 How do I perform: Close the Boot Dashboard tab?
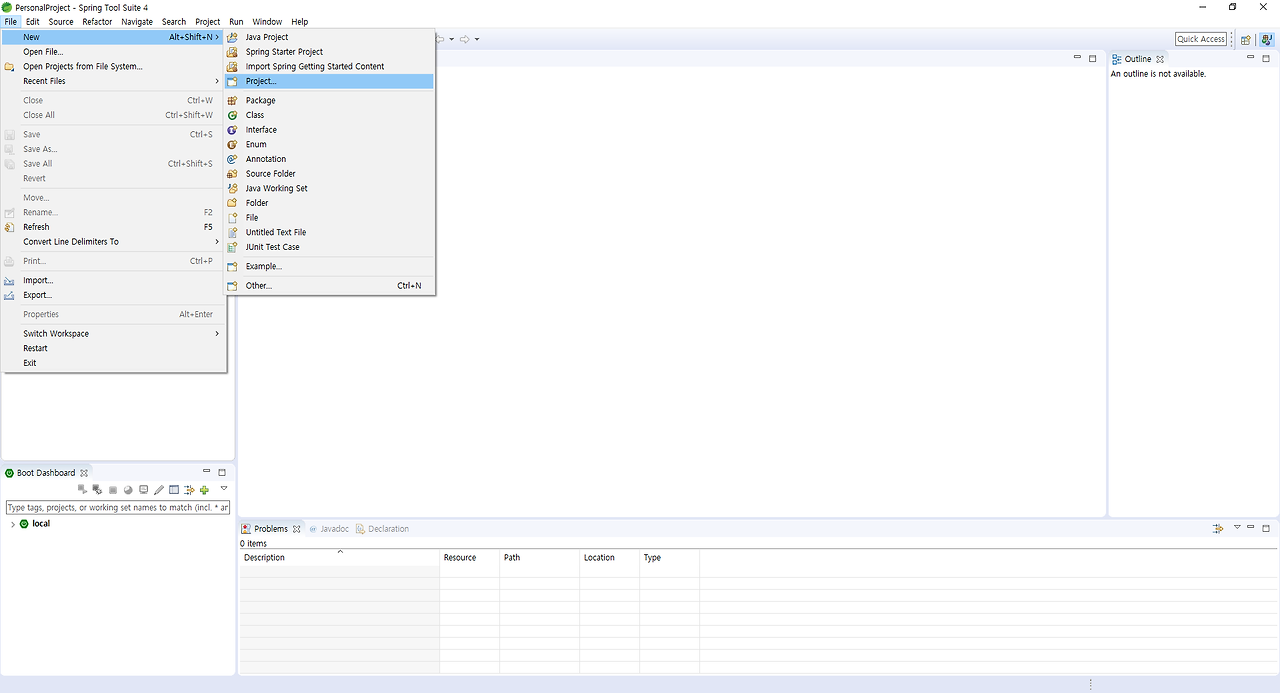coord(84,473)
